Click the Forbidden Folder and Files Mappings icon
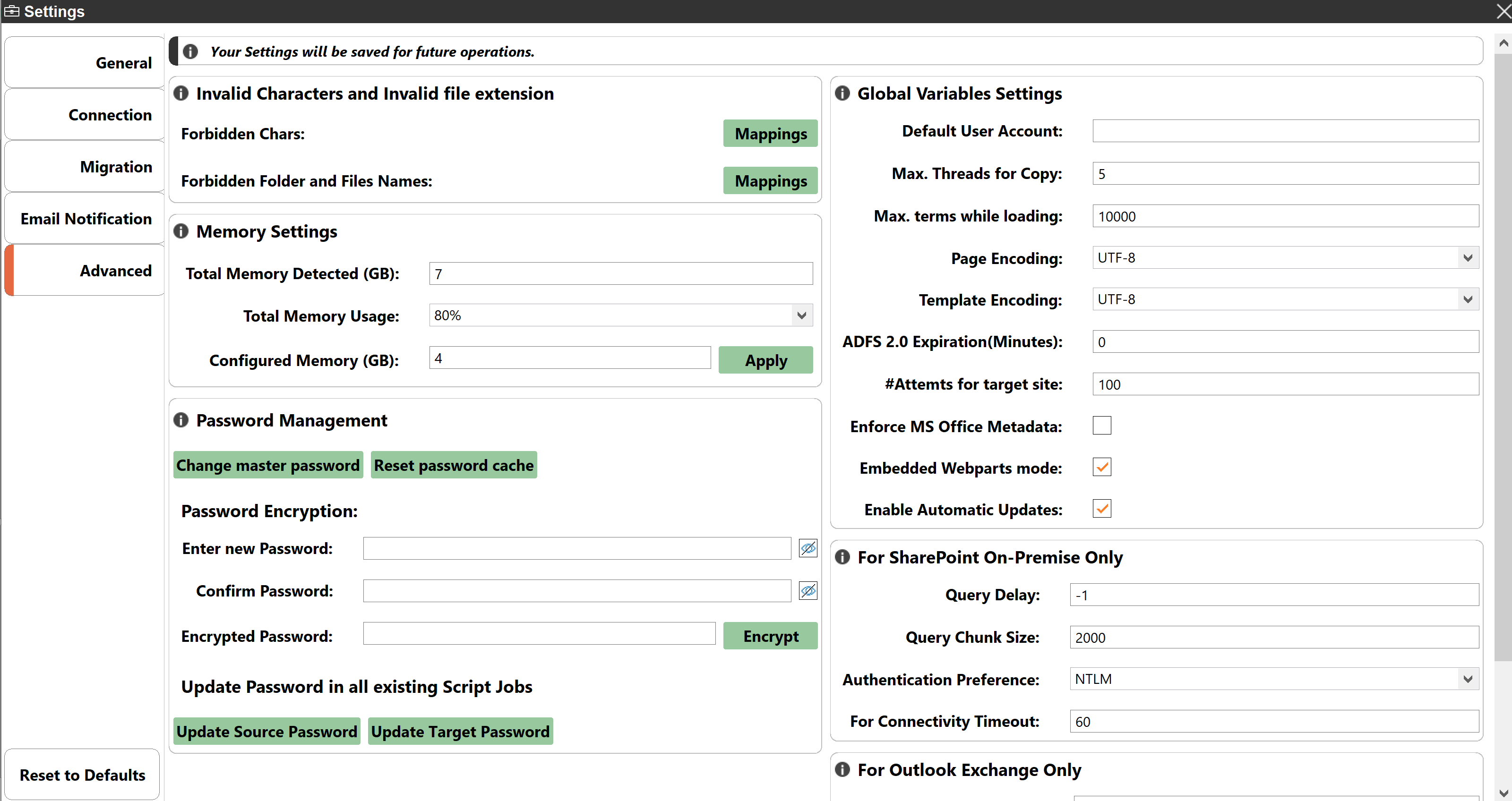 pyautogui.click(x=770, y=181)
